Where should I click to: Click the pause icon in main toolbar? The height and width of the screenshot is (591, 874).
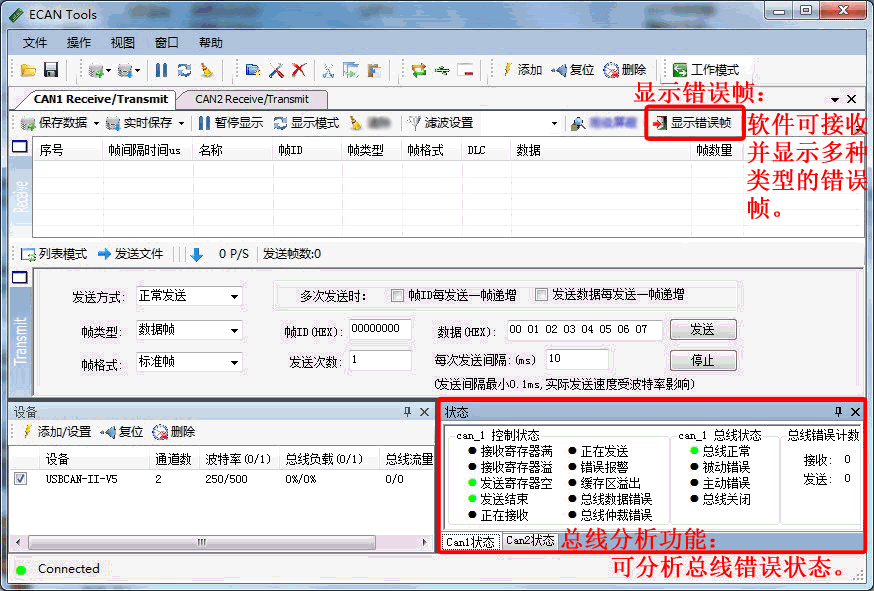click(x=161, y=70)
